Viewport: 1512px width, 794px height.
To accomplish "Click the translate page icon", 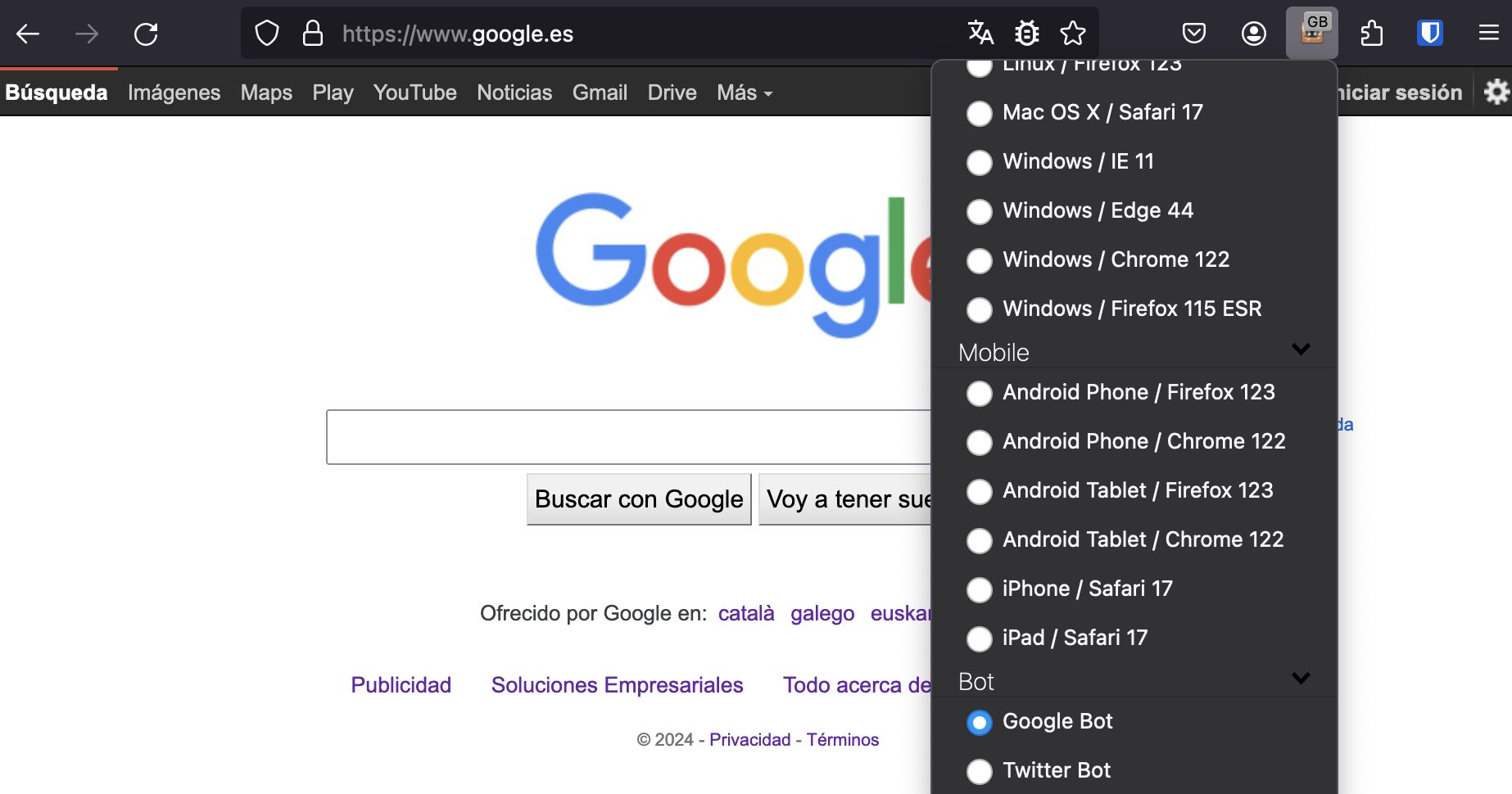I will coord(980,34).
